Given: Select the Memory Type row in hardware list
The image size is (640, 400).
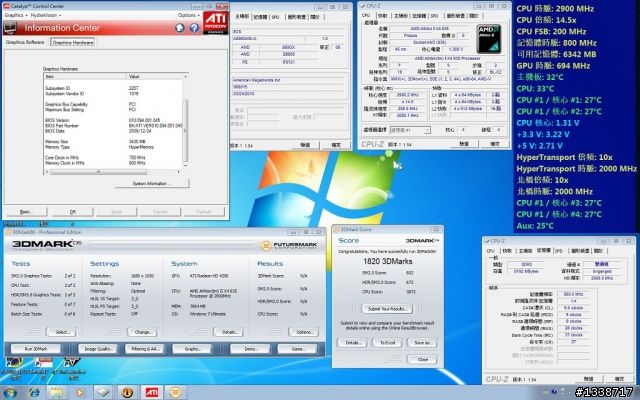Looking at the screenshot, I should [x=113, y=147].
